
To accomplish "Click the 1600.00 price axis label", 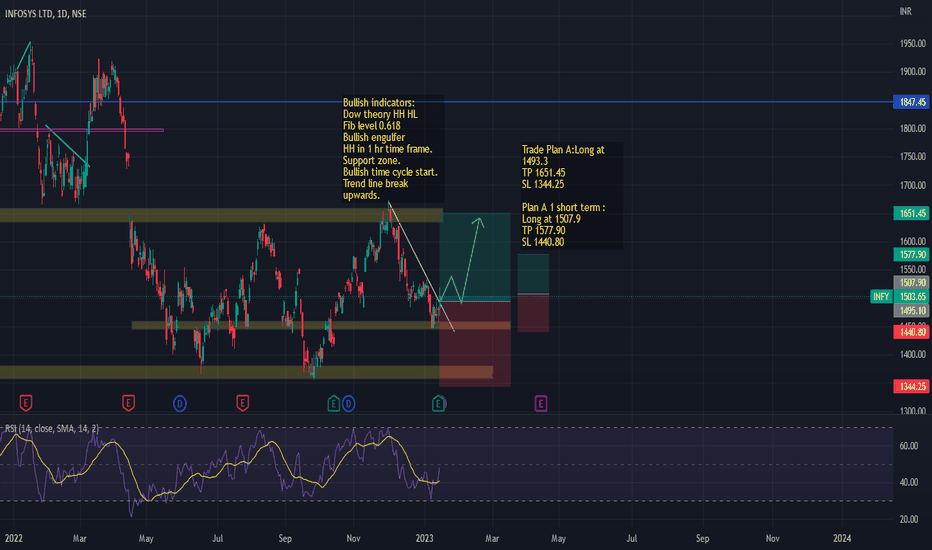I will pyautogui.click(x=912, y=241).
